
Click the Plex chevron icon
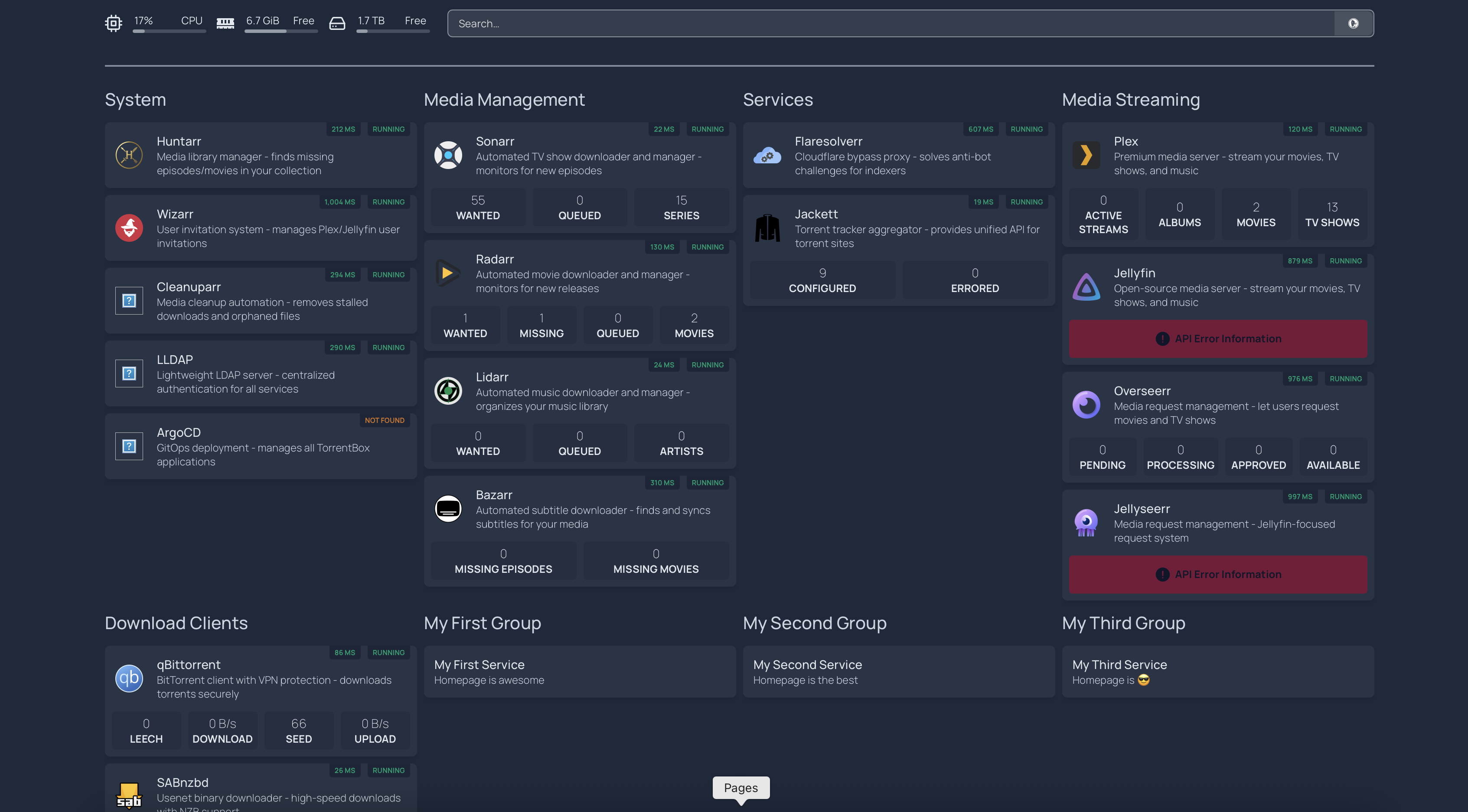1087,155
